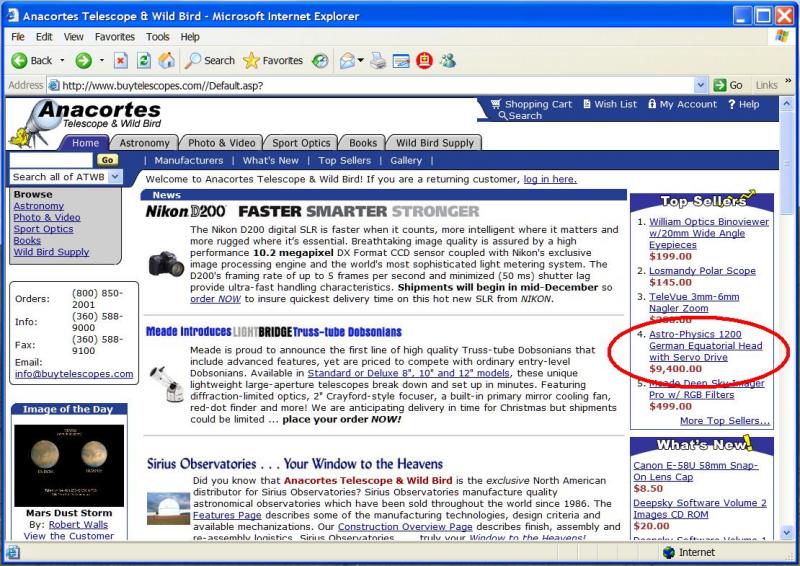The height and width of the screenshot is (566, 800).
Task: Click 'More Top Sellers...' link
Action: 724,421
